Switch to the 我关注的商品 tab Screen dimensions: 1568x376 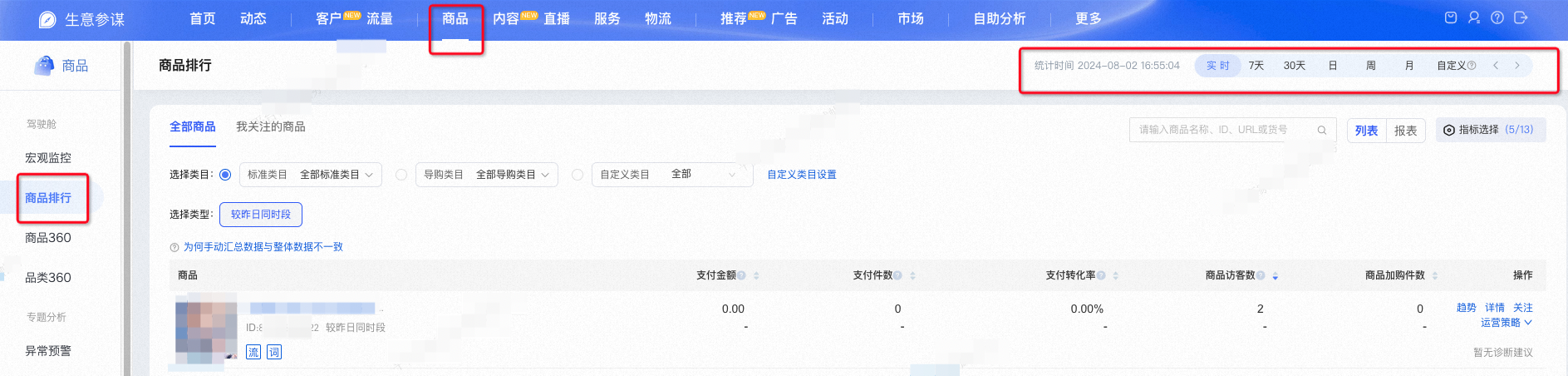tap(271, 126)
